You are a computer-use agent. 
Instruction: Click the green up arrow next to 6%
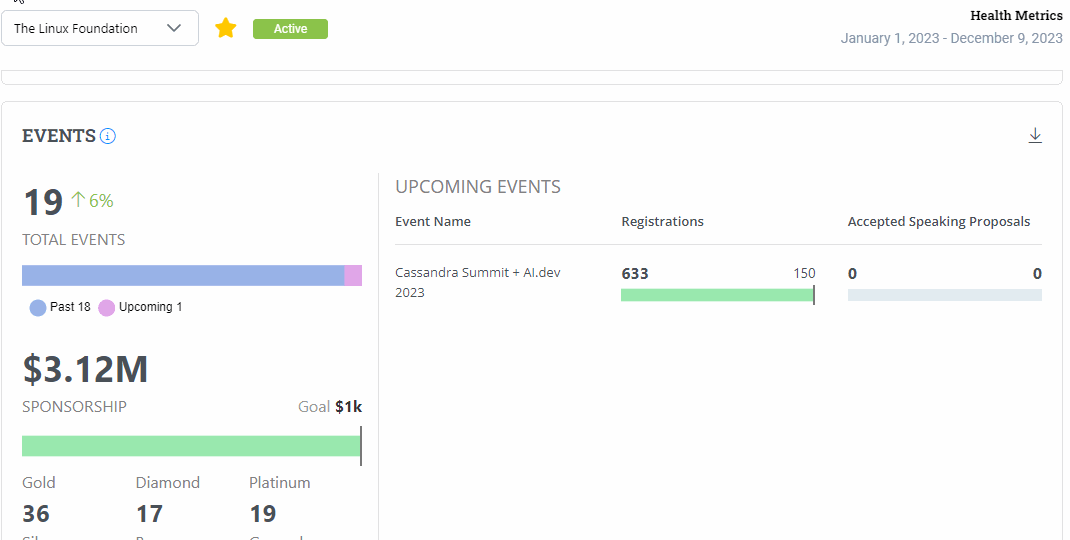(78, 200)
